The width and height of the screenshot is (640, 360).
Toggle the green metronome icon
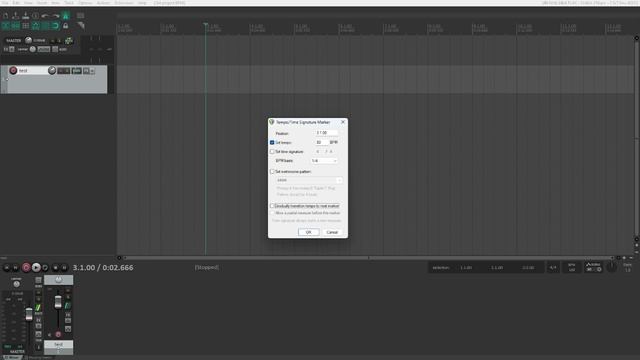pyautogui.click(x=65, y=16)
